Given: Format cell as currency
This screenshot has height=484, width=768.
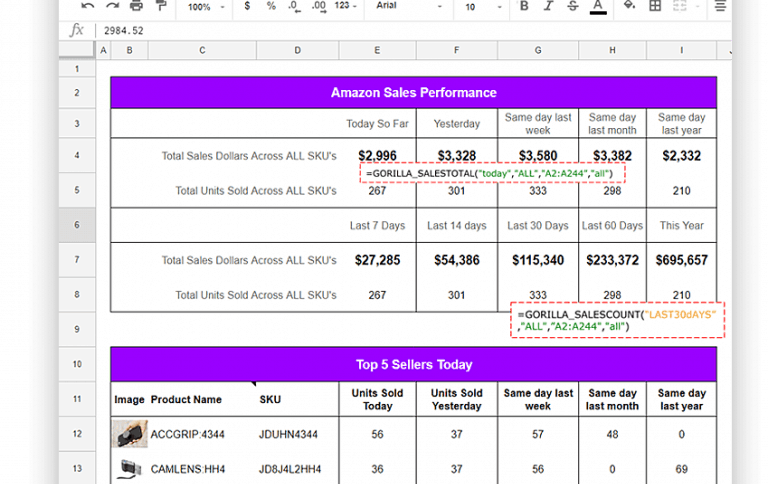Looking at the screenshot, I should pyautogui.click(x=246, y=6).
